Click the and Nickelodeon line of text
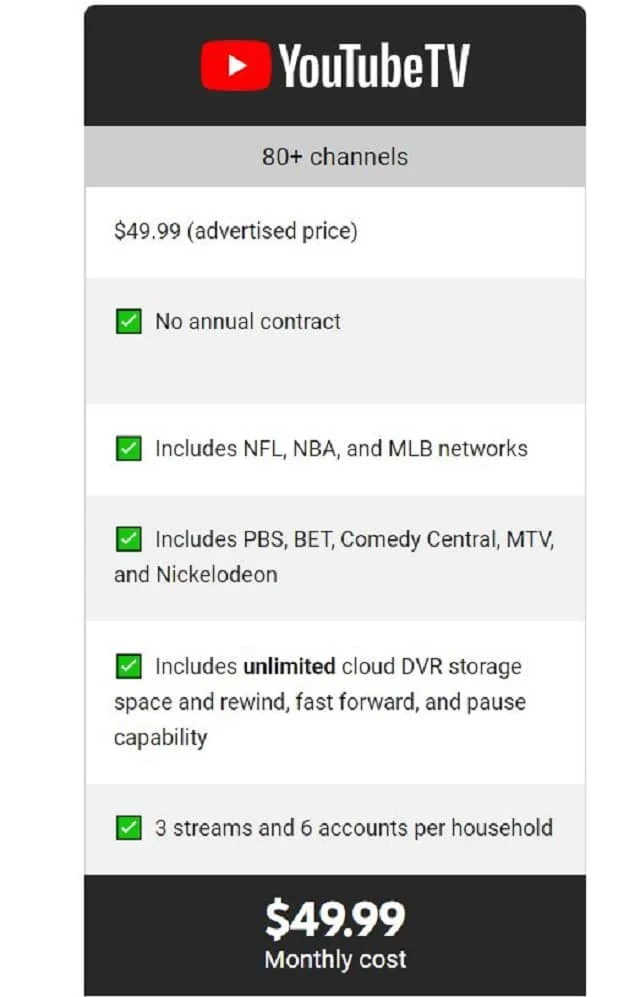640x997 pixels. point(196,574)
